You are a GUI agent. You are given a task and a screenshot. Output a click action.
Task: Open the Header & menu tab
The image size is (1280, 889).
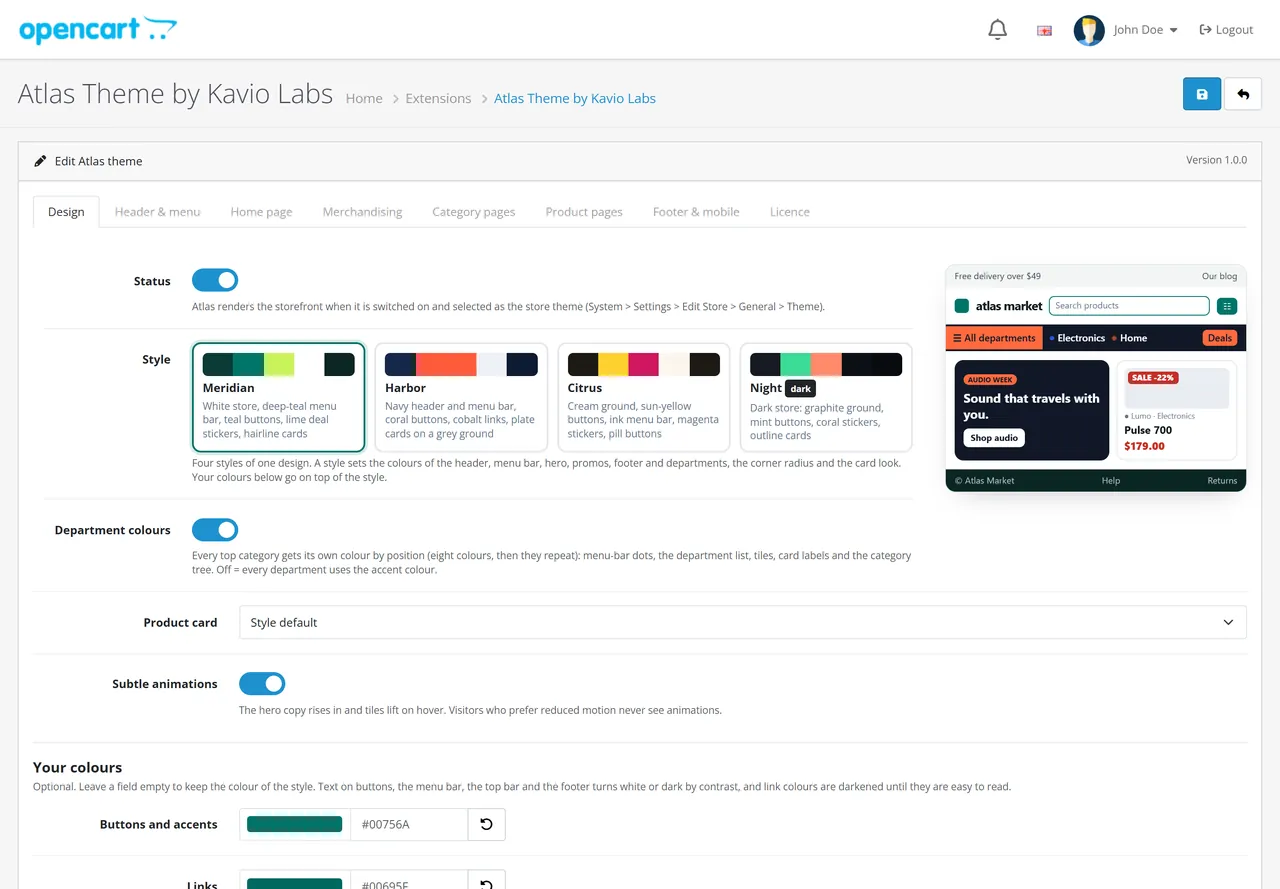click(157, 212)
